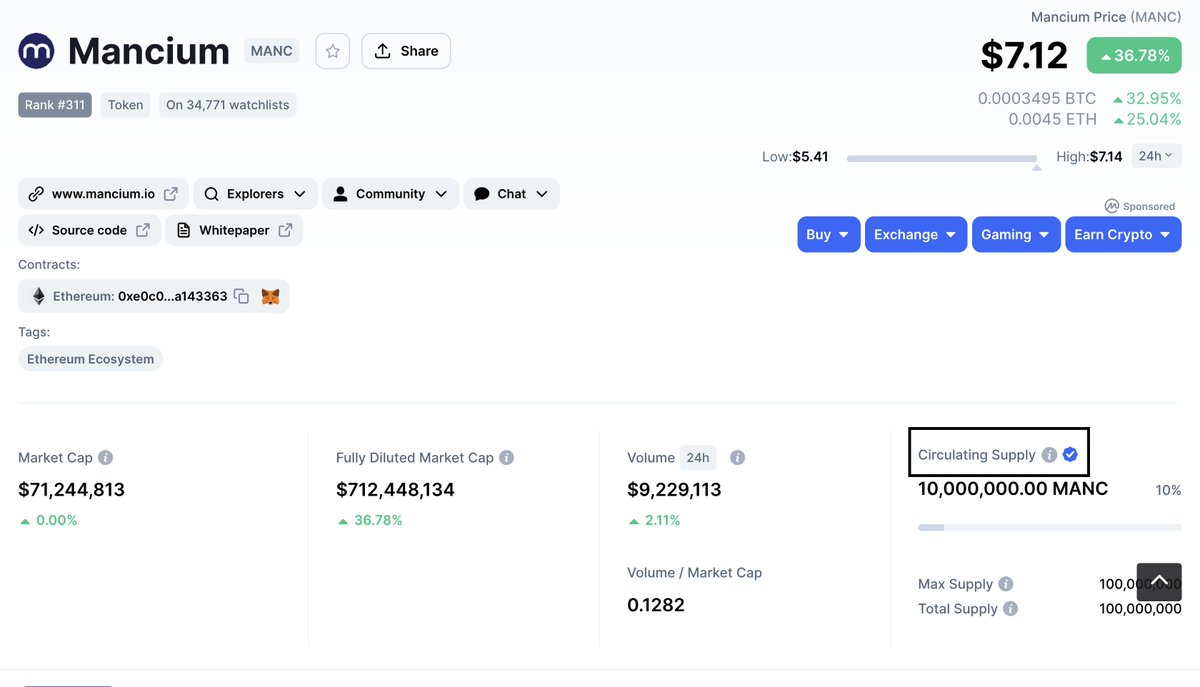Click the Total Supply 100,000,000 value
This screenshot has width=1200, height=687.
(x=1140, y=608)
